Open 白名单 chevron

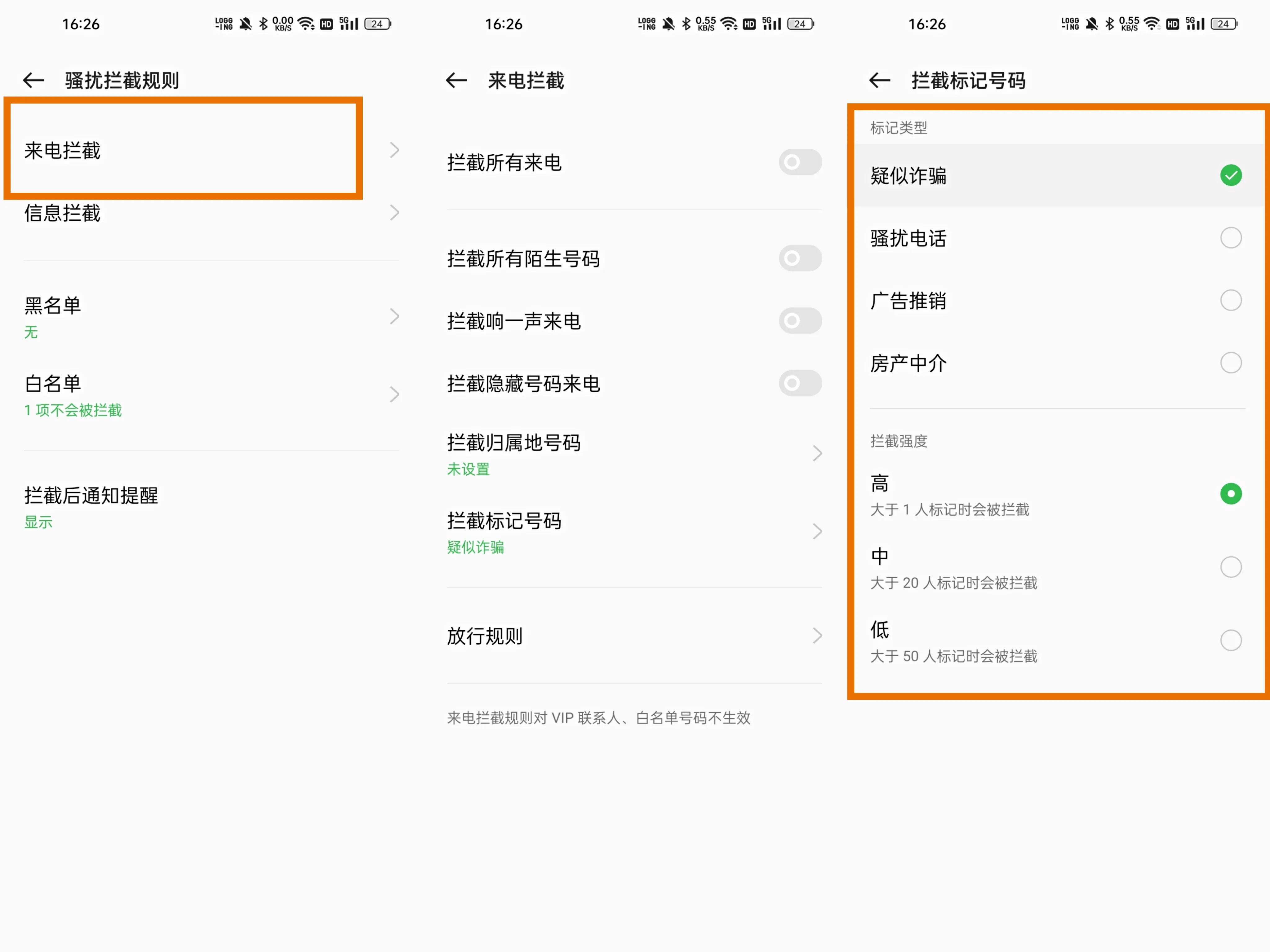[394, 395]
